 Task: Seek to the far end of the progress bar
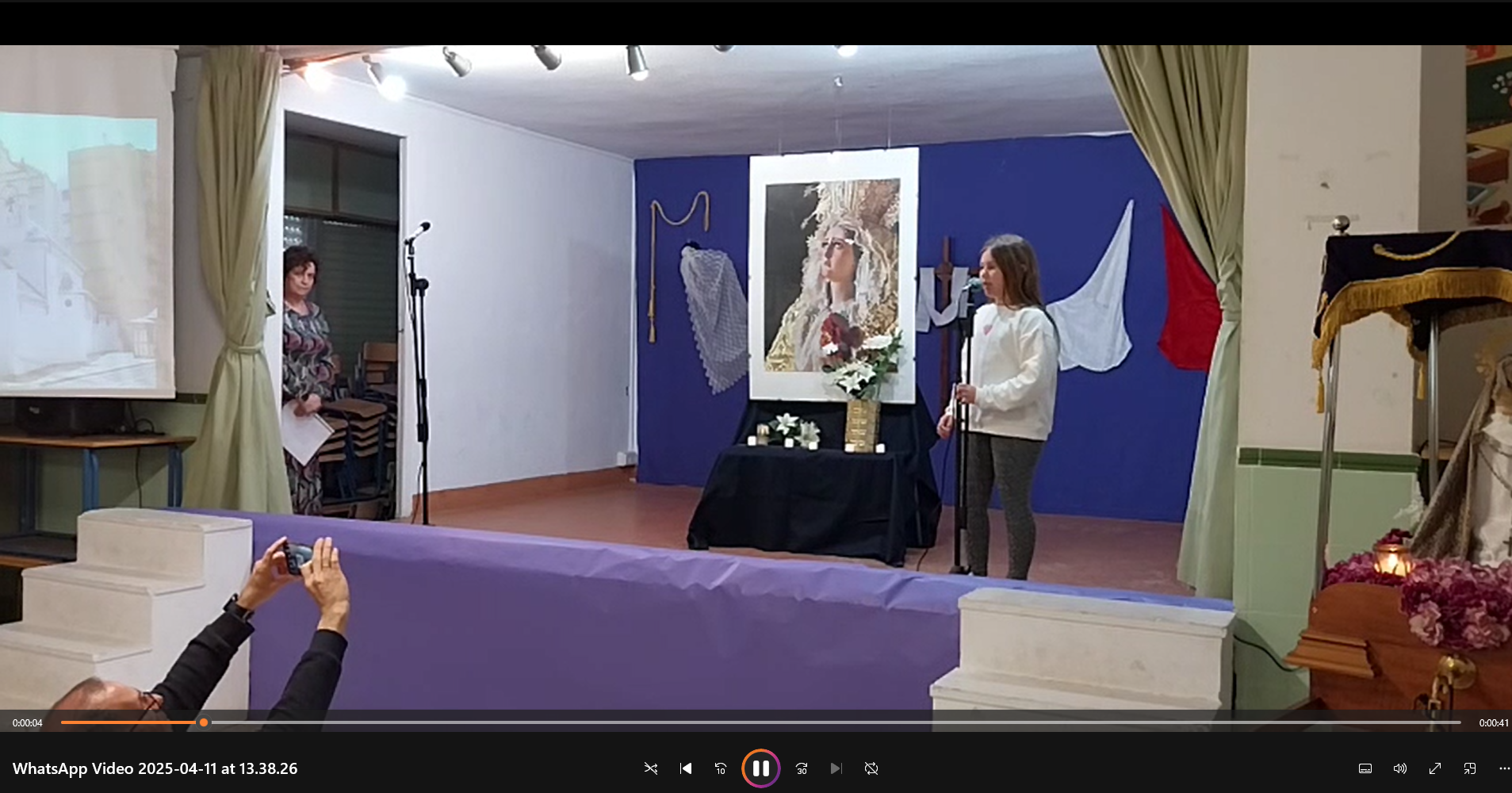pyautogui.click(x=1459, y=722)
